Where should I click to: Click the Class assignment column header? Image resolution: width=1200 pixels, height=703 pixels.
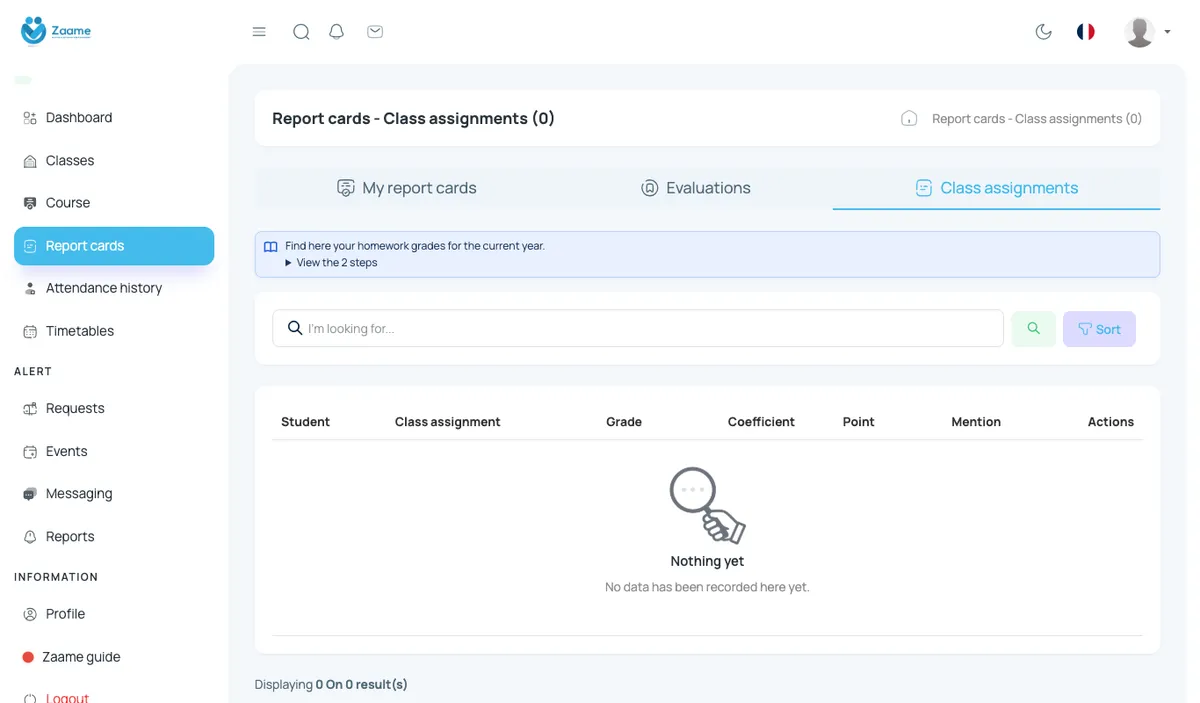[448, 422]
